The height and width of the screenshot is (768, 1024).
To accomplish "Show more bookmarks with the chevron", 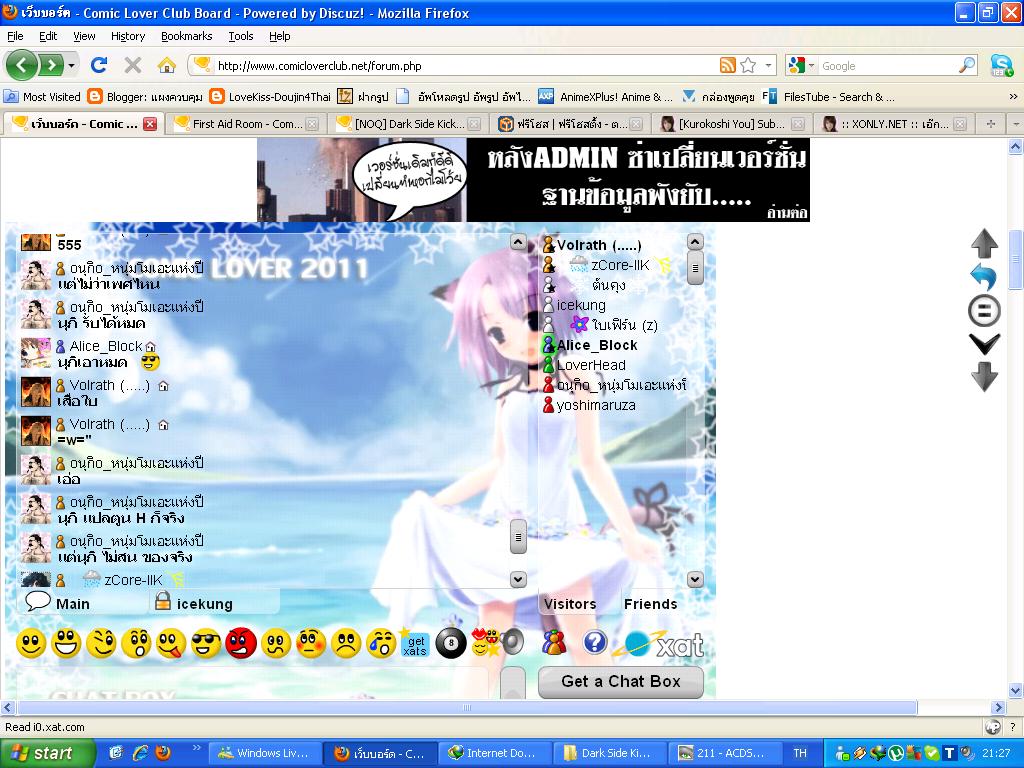I will (1014, 97).
